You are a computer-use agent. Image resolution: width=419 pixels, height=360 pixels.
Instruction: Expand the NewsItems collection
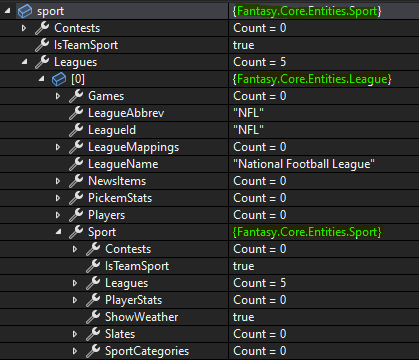pos(58,181)
